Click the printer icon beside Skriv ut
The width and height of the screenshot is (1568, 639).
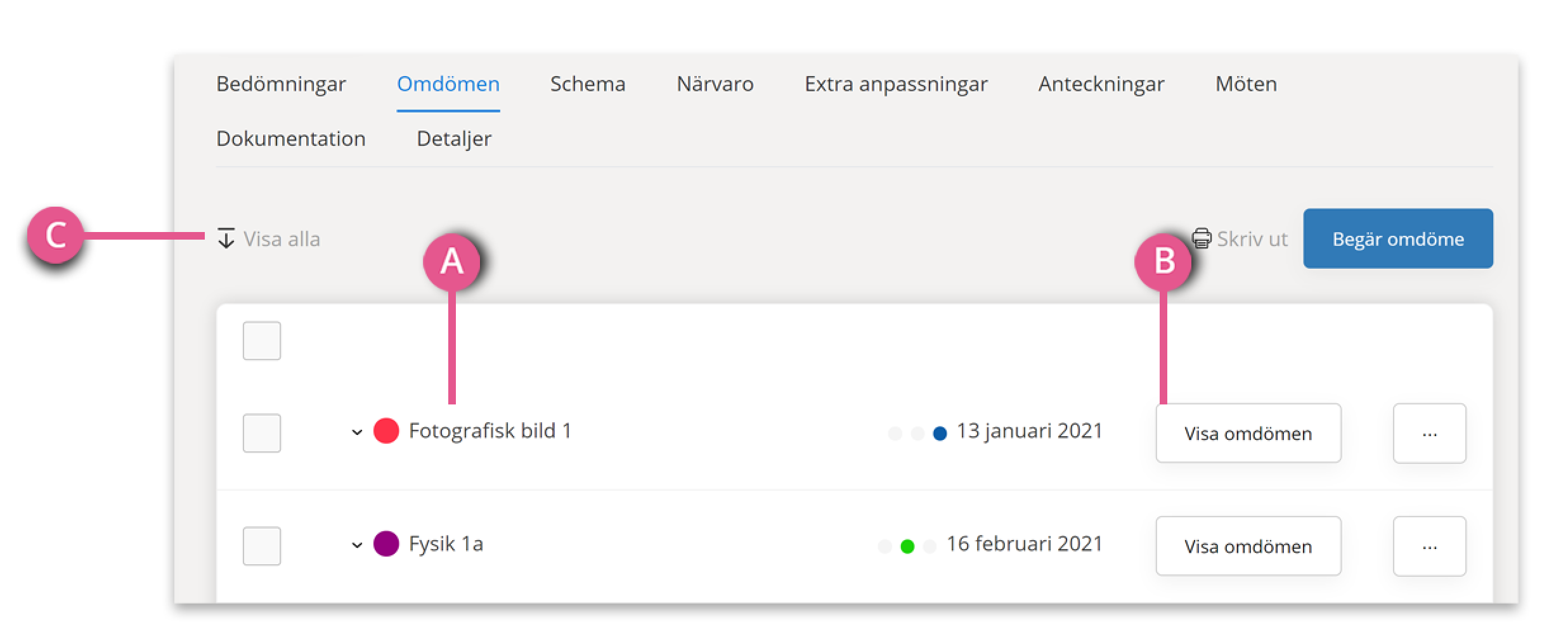coord(1202,238)
